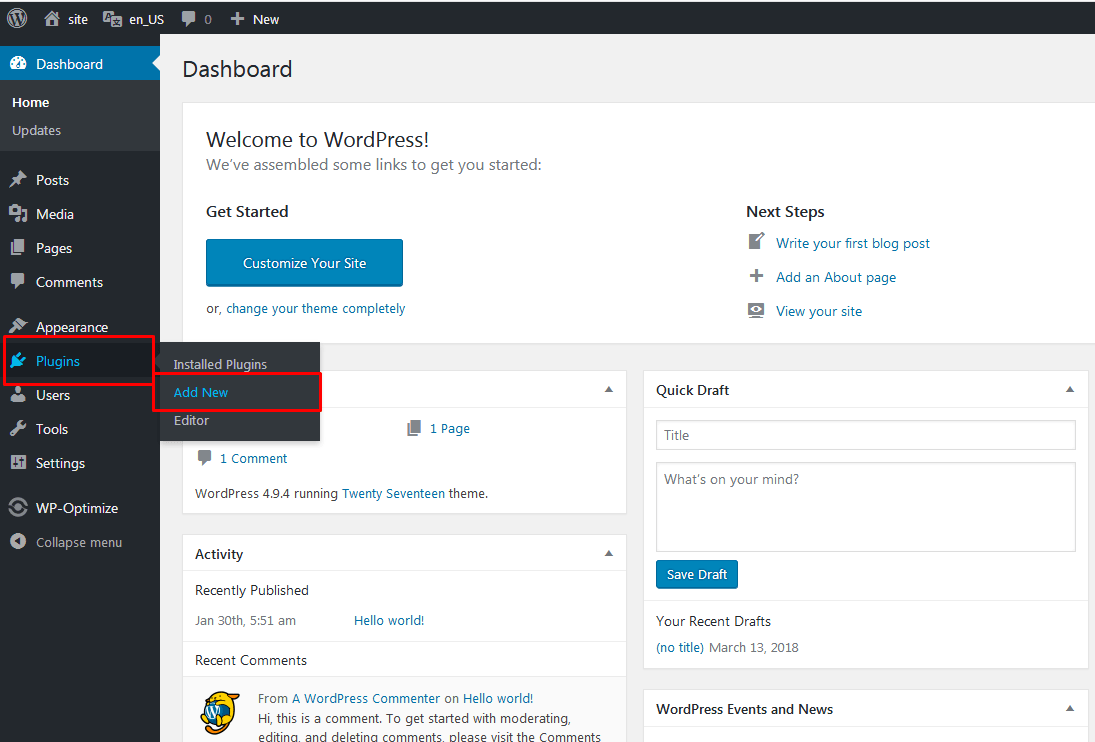Open the 1 Comment link
1095x742 pixels.
[x=253, y=459]
